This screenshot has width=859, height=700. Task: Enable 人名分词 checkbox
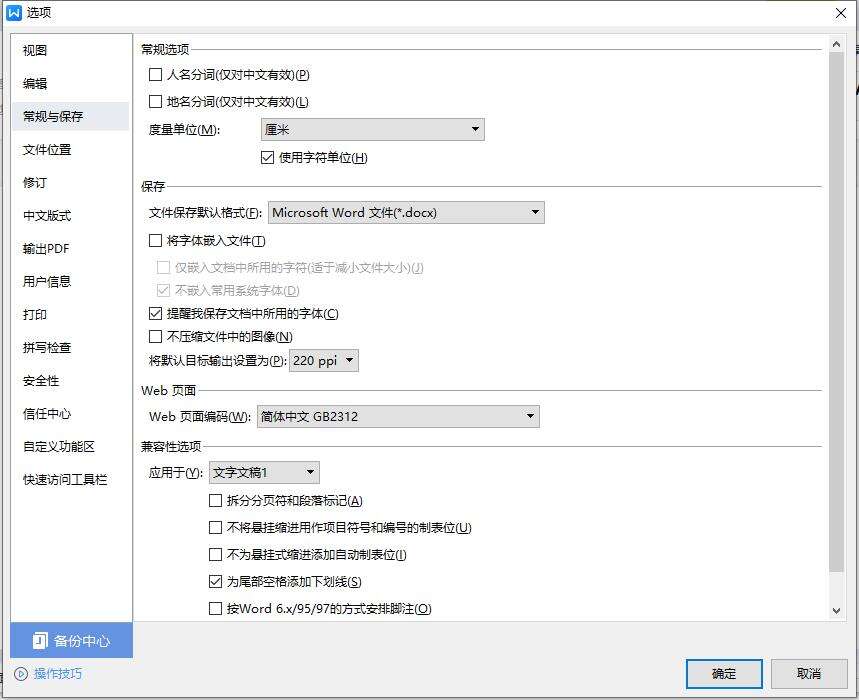[x=156, y=74]
